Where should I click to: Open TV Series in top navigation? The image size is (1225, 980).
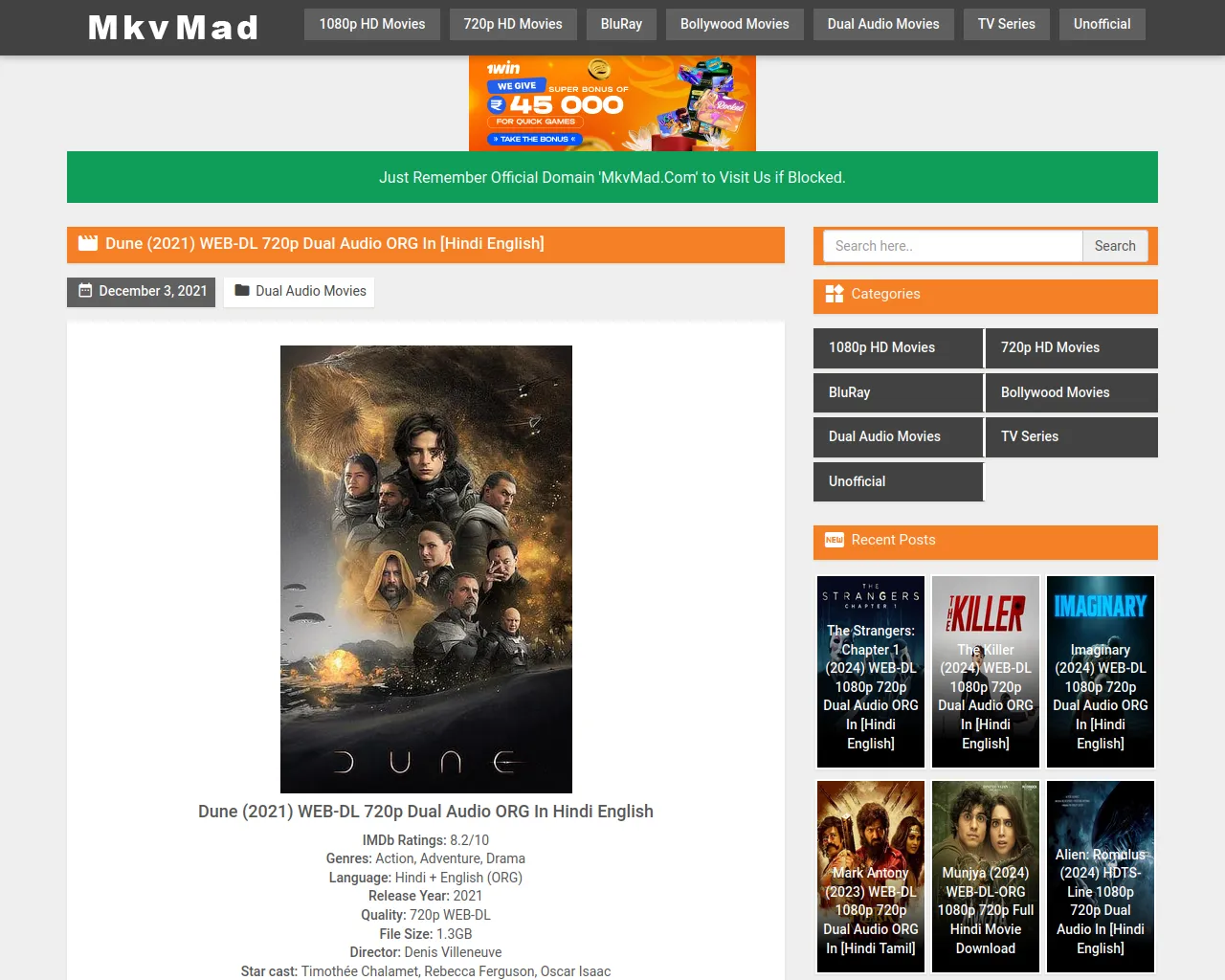(1007, 24)
